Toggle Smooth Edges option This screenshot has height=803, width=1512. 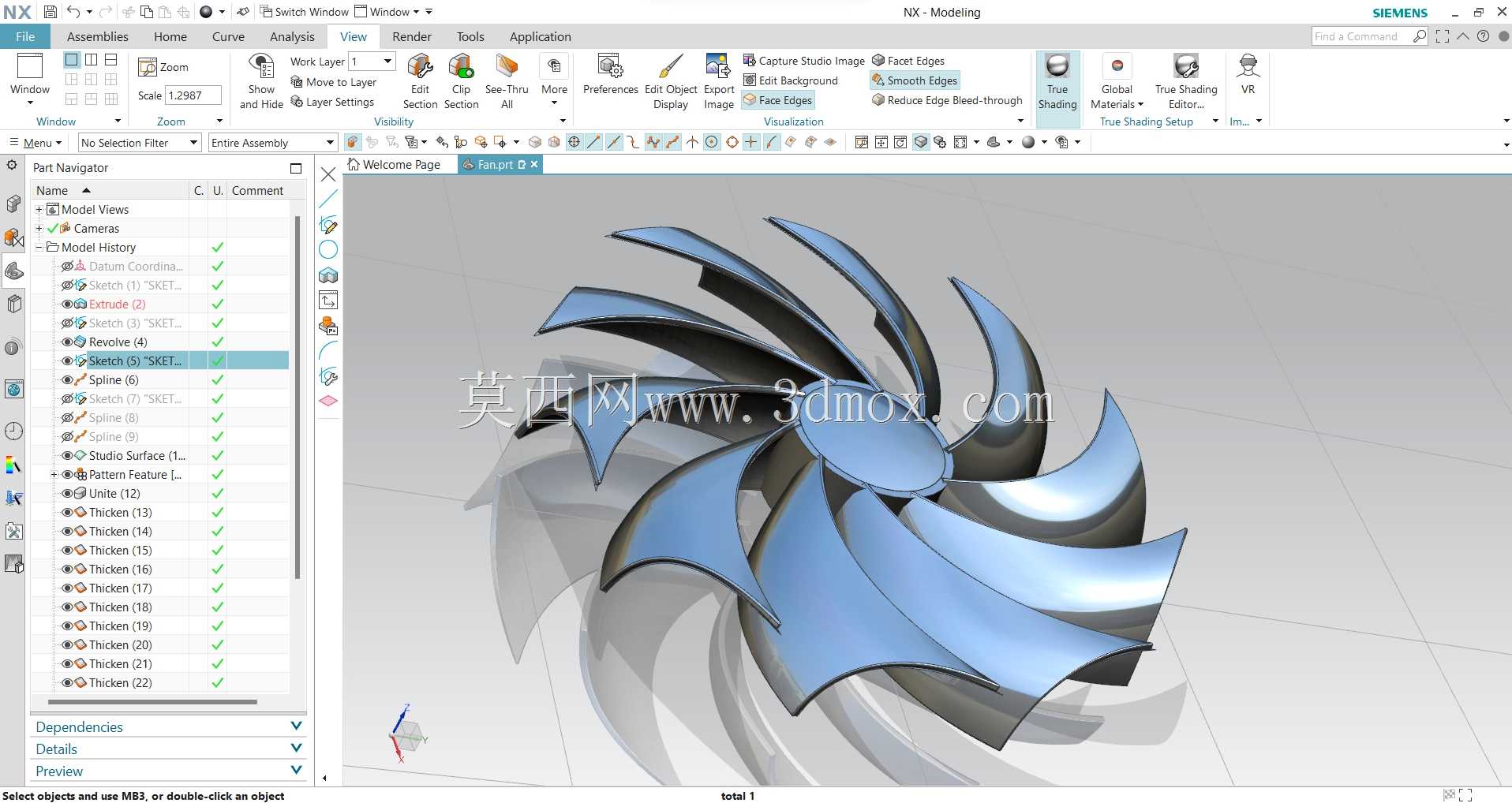pos(915,80)
